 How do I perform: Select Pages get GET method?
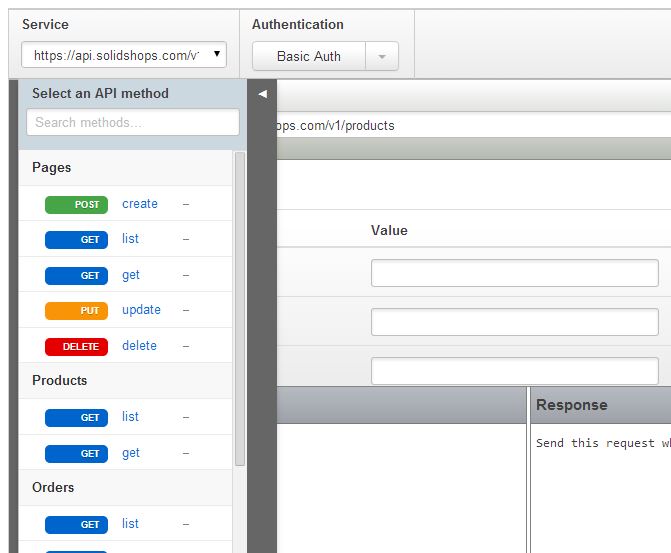(x=131, y=275)
